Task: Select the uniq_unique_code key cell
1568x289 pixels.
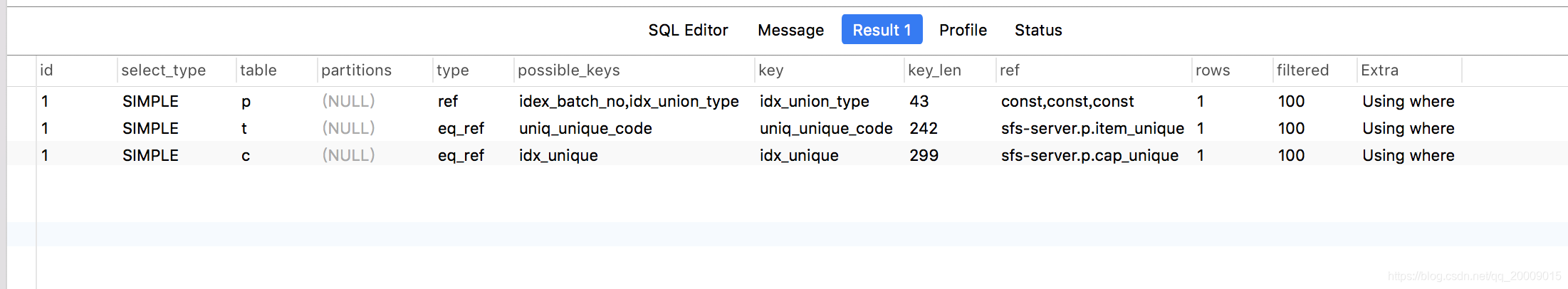Action: [826, 128]
